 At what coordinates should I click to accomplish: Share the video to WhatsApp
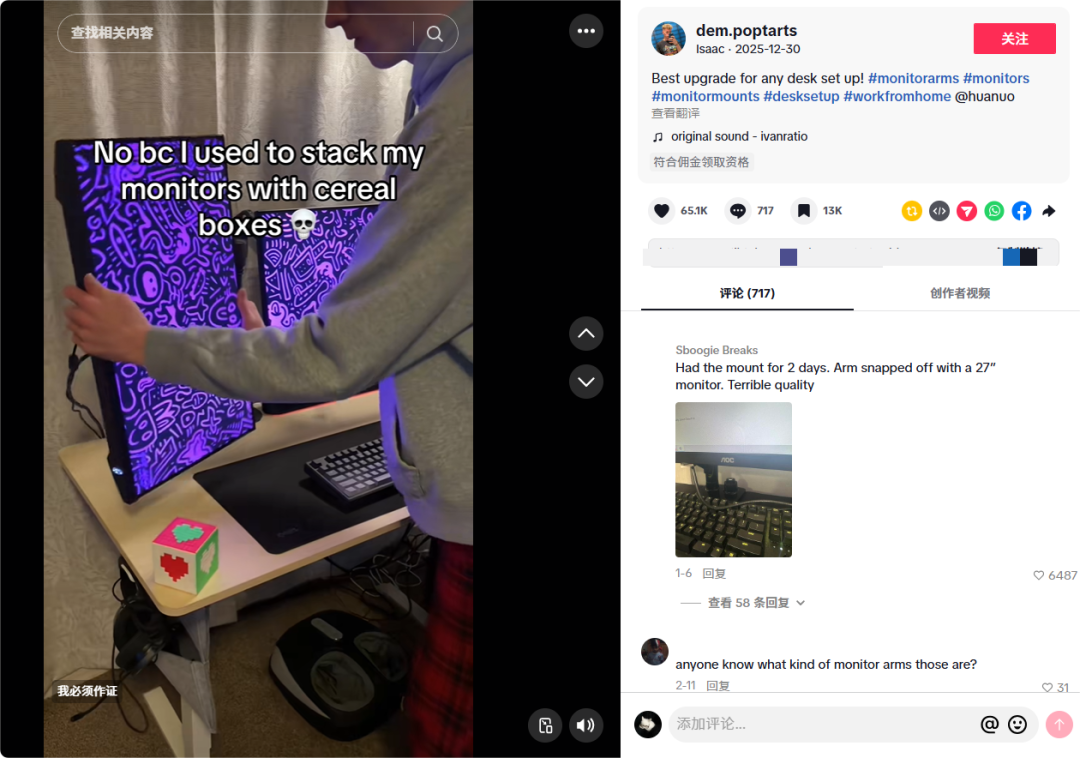[994, 211]
